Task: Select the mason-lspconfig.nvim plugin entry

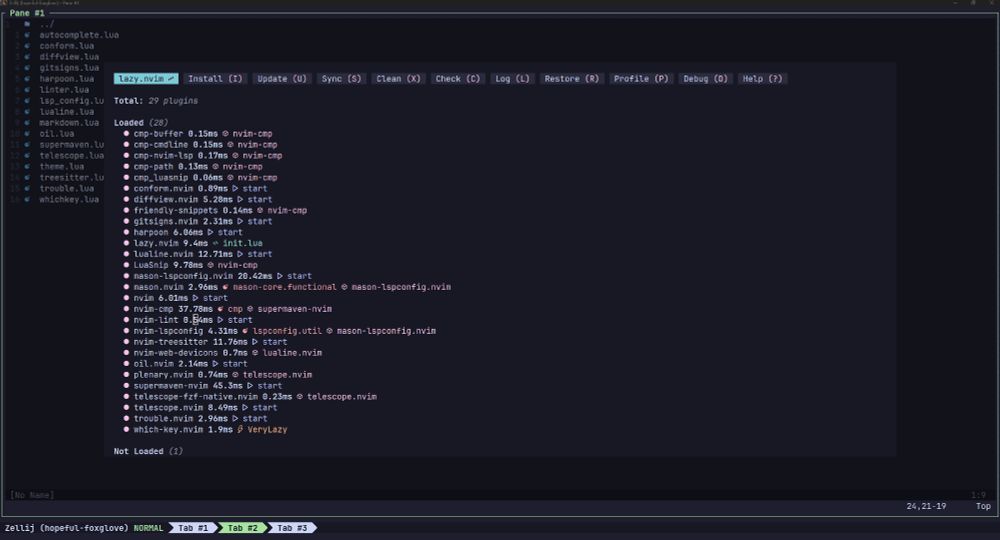Action: [x=183, y=276]
